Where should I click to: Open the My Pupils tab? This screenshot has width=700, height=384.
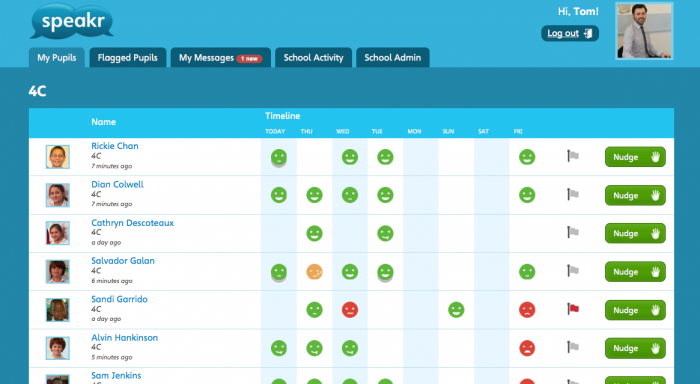pos(57,58)
